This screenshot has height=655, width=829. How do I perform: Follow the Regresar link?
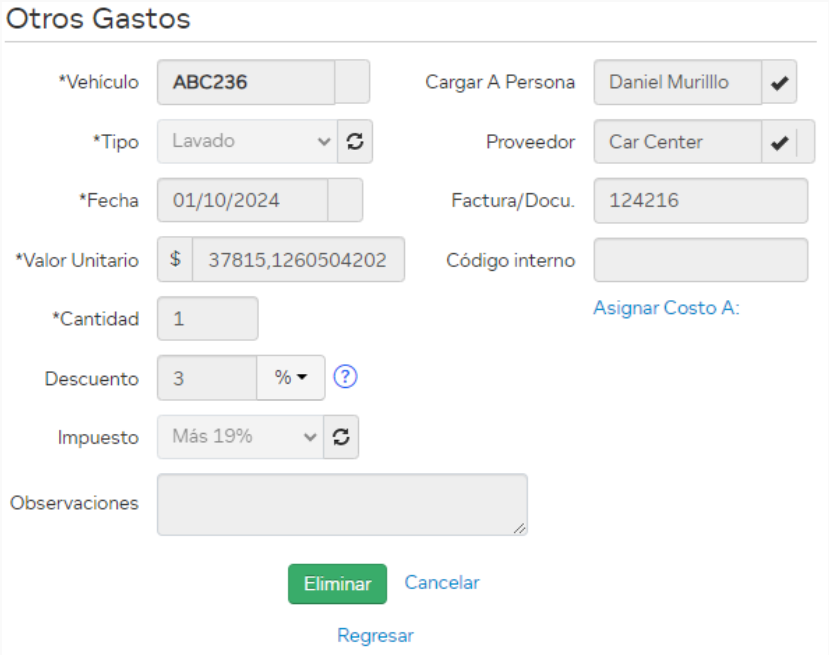[375, 635]
